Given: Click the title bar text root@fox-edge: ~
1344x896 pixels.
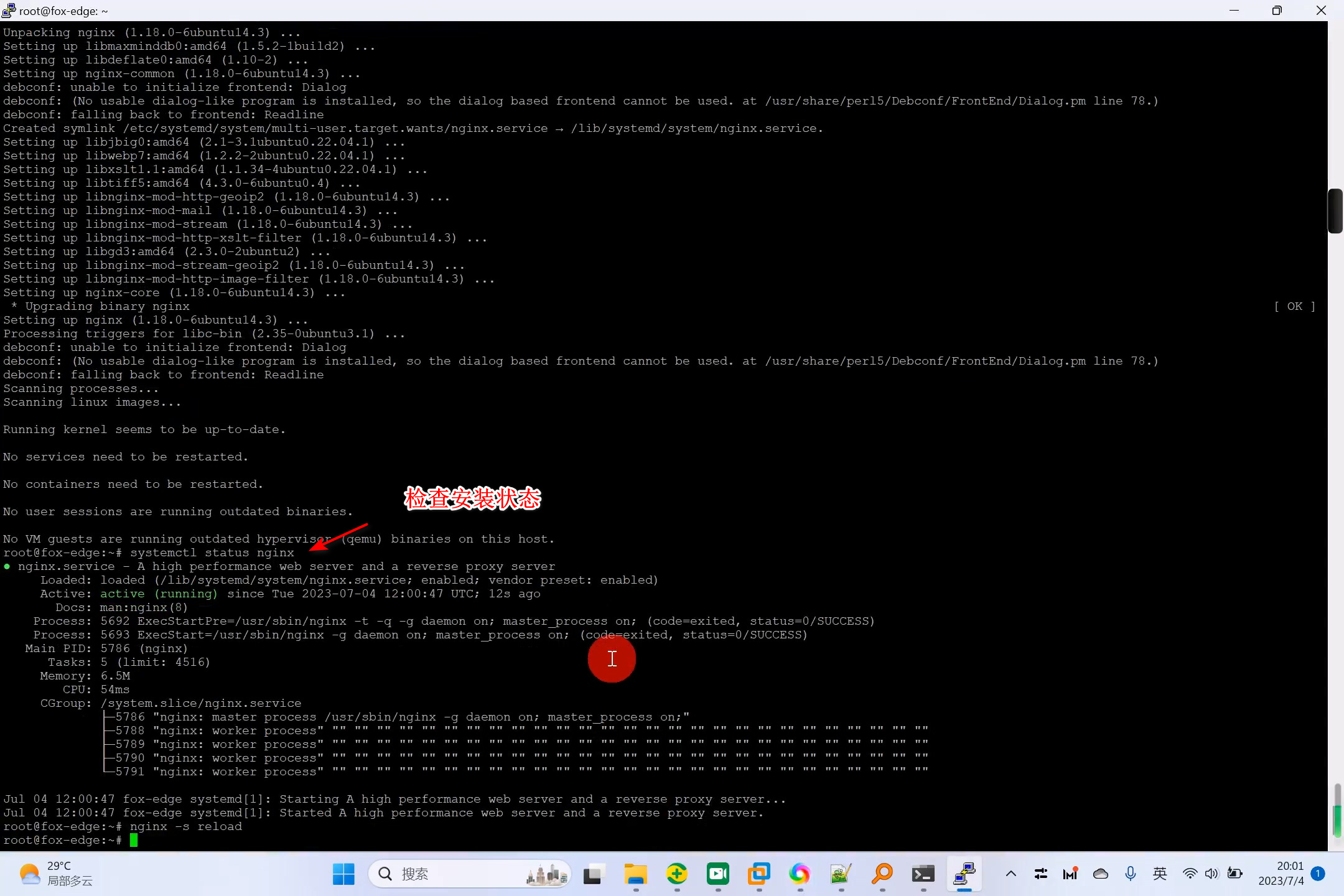Looking at the screenshot, I should [x=63, y=11].
